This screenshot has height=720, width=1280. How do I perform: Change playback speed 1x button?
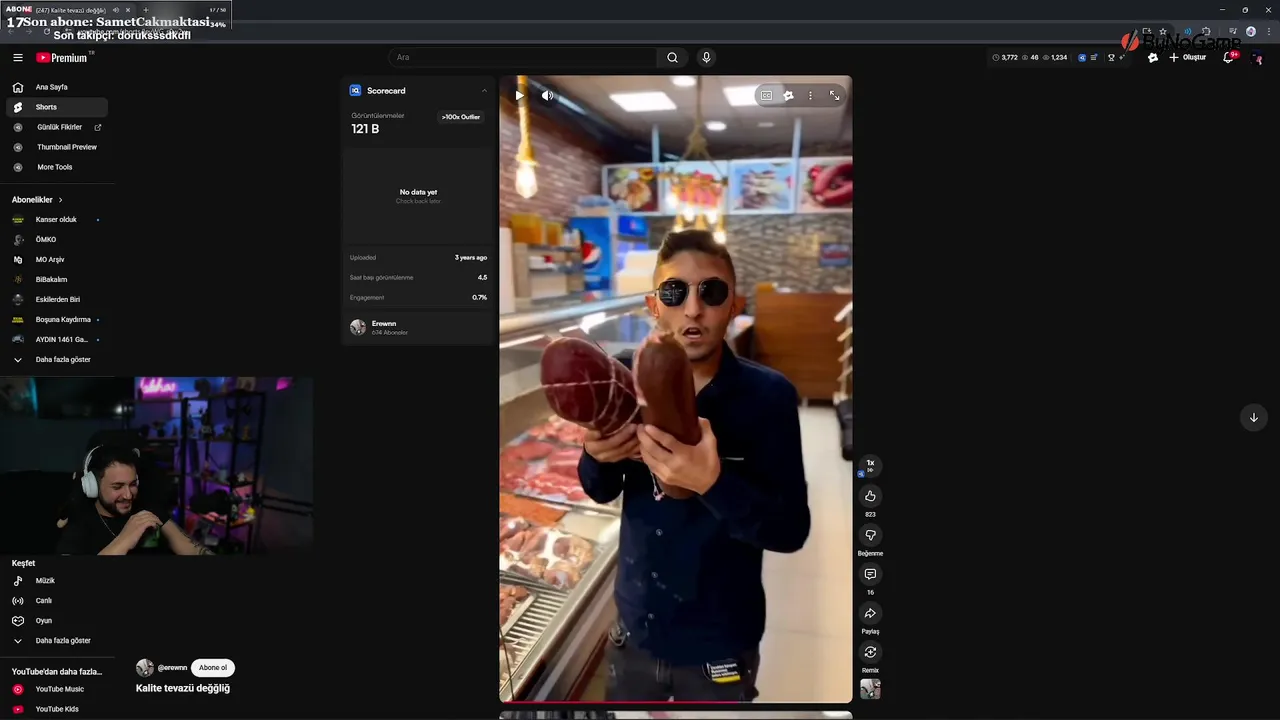pos(870,464)
